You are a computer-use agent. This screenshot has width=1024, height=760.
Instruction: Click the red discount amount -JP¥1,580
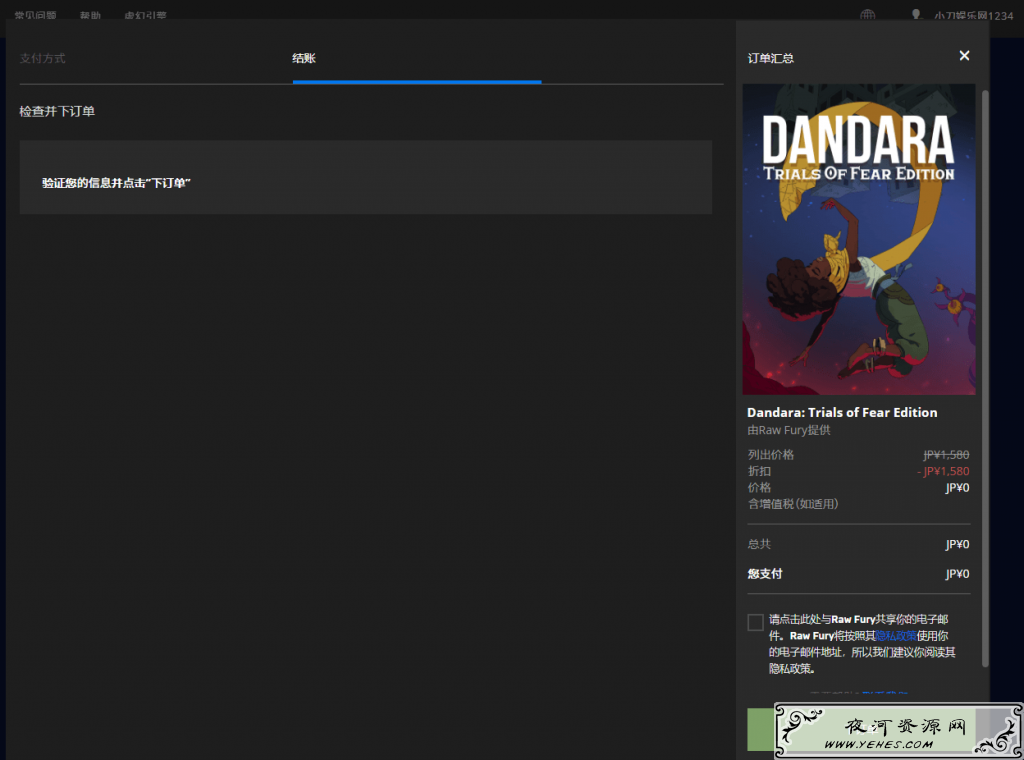pos(943,471)
